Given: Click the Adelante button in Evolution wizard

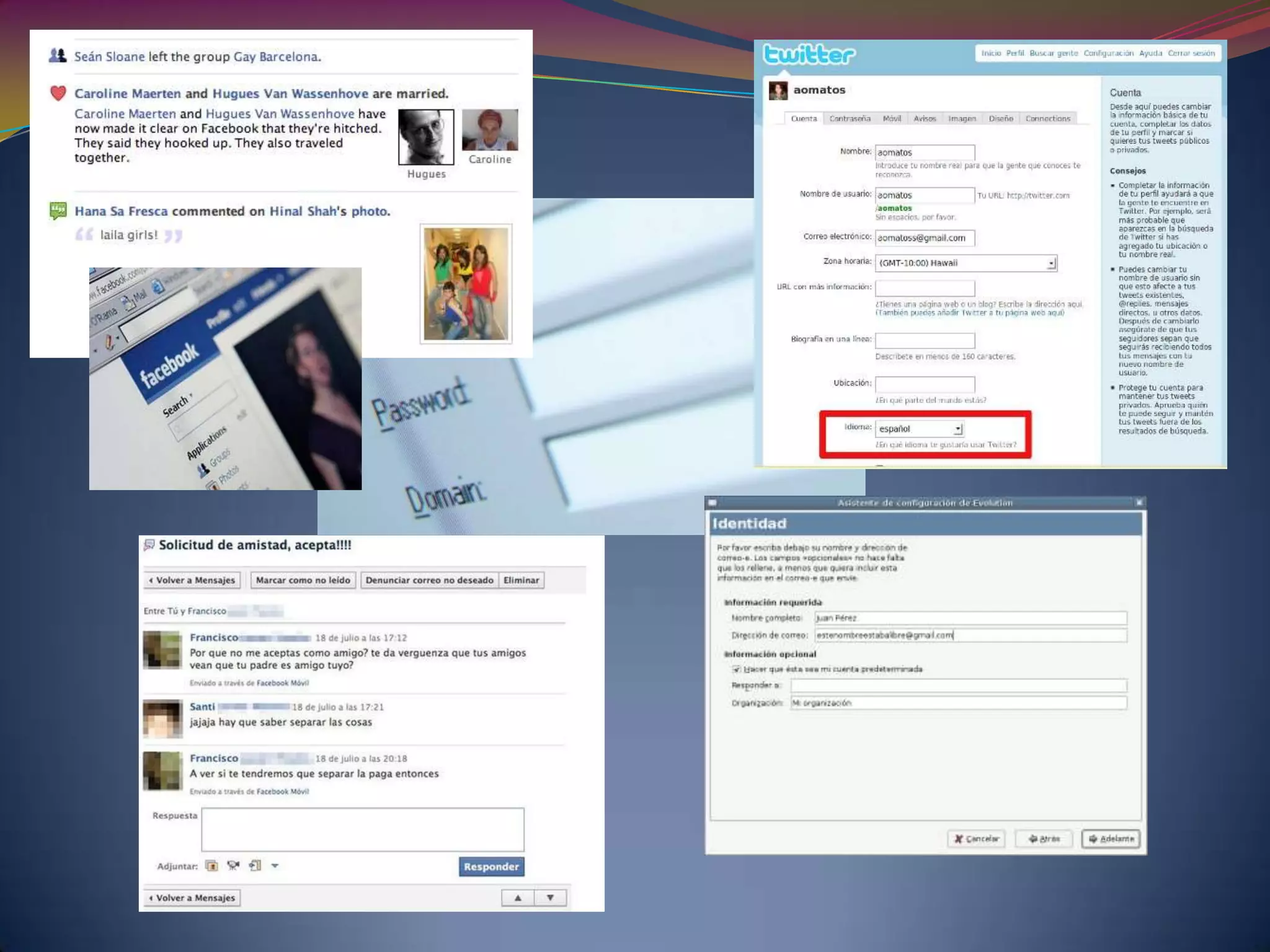Looking at the screenshot, I should pyautogui.click(x=1111, y=839).
